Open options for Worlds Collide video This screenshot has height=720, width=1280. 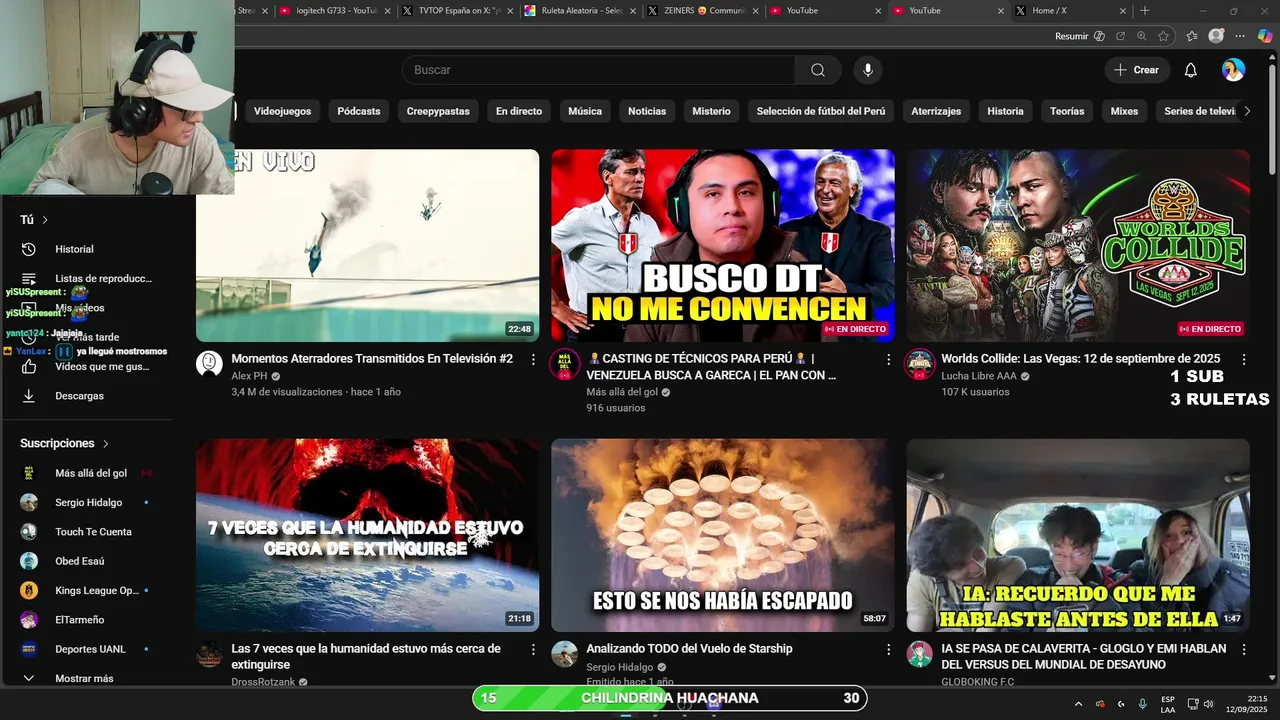pos(1243,359)
